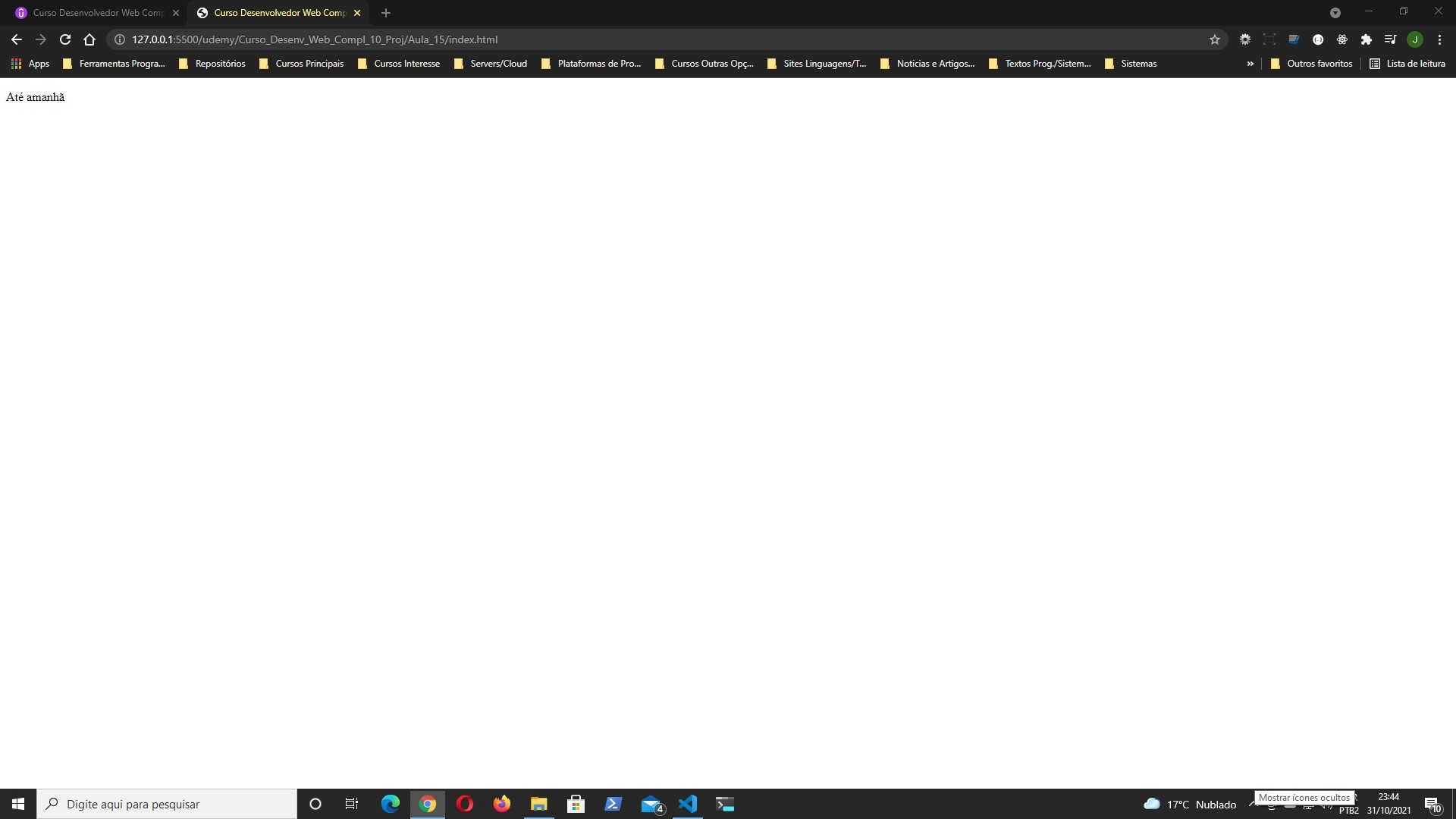Click the address bar URL field

coord(667,39)
